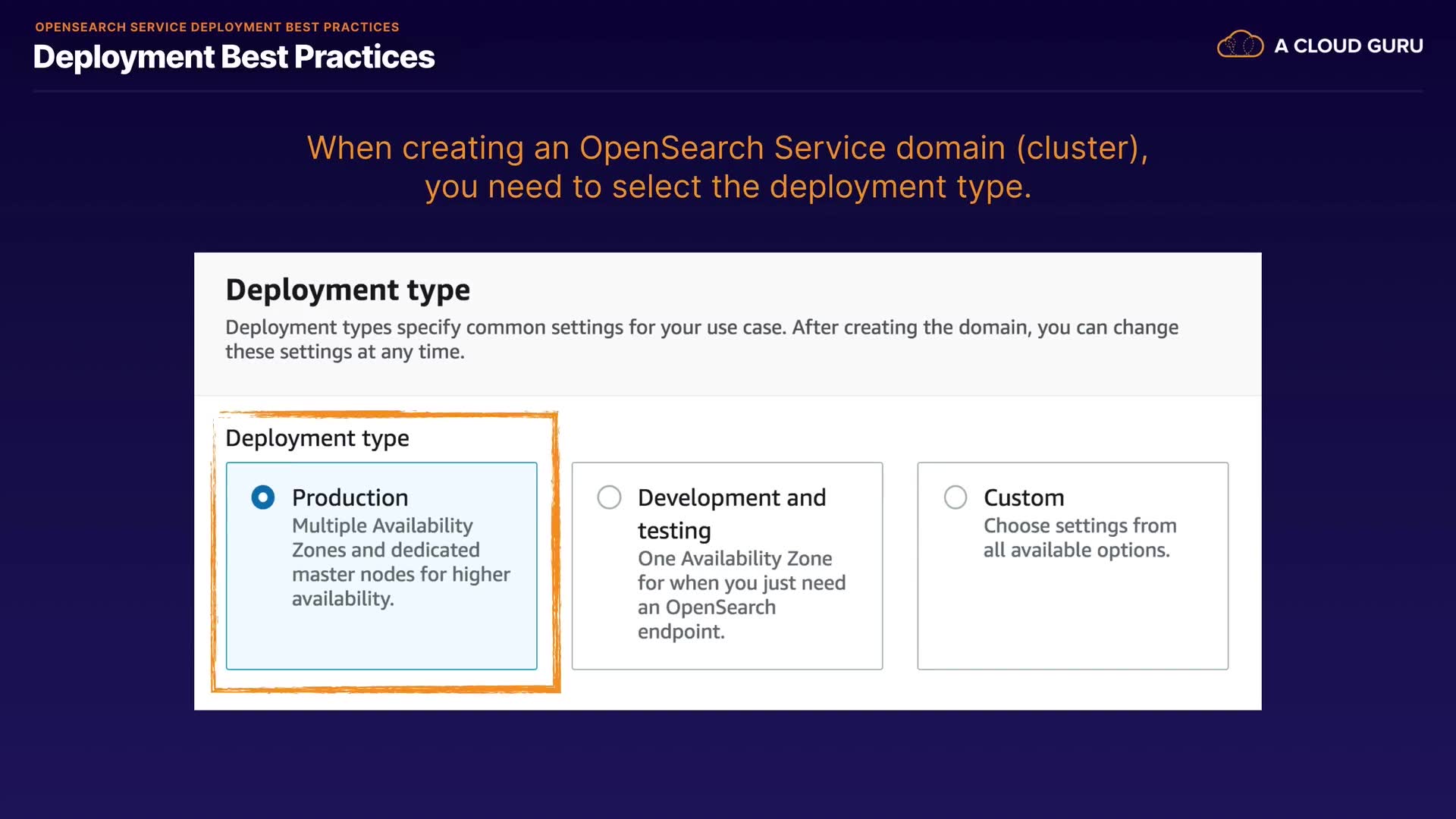1456x819 pixels.
Task: Click the Deployment Best Practices slide title
Action: [x=234, y=57]
